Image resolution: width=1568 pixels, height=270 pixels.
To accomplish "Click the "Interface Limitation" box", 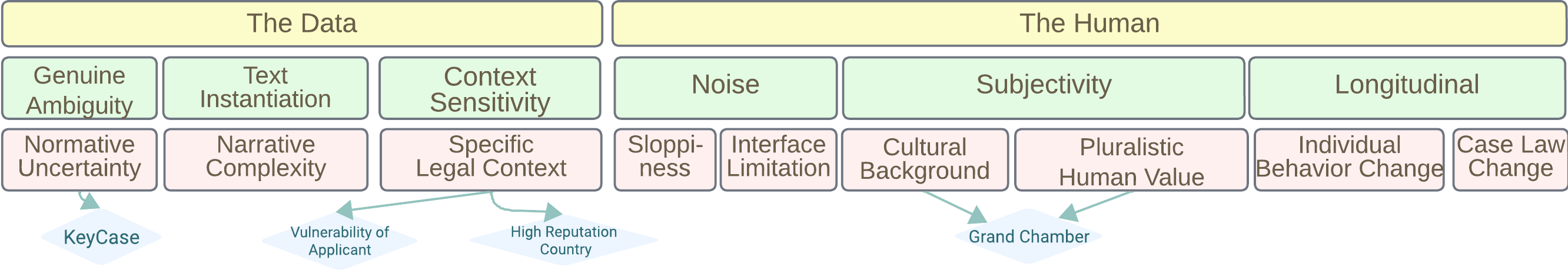I will pos(779,159).
